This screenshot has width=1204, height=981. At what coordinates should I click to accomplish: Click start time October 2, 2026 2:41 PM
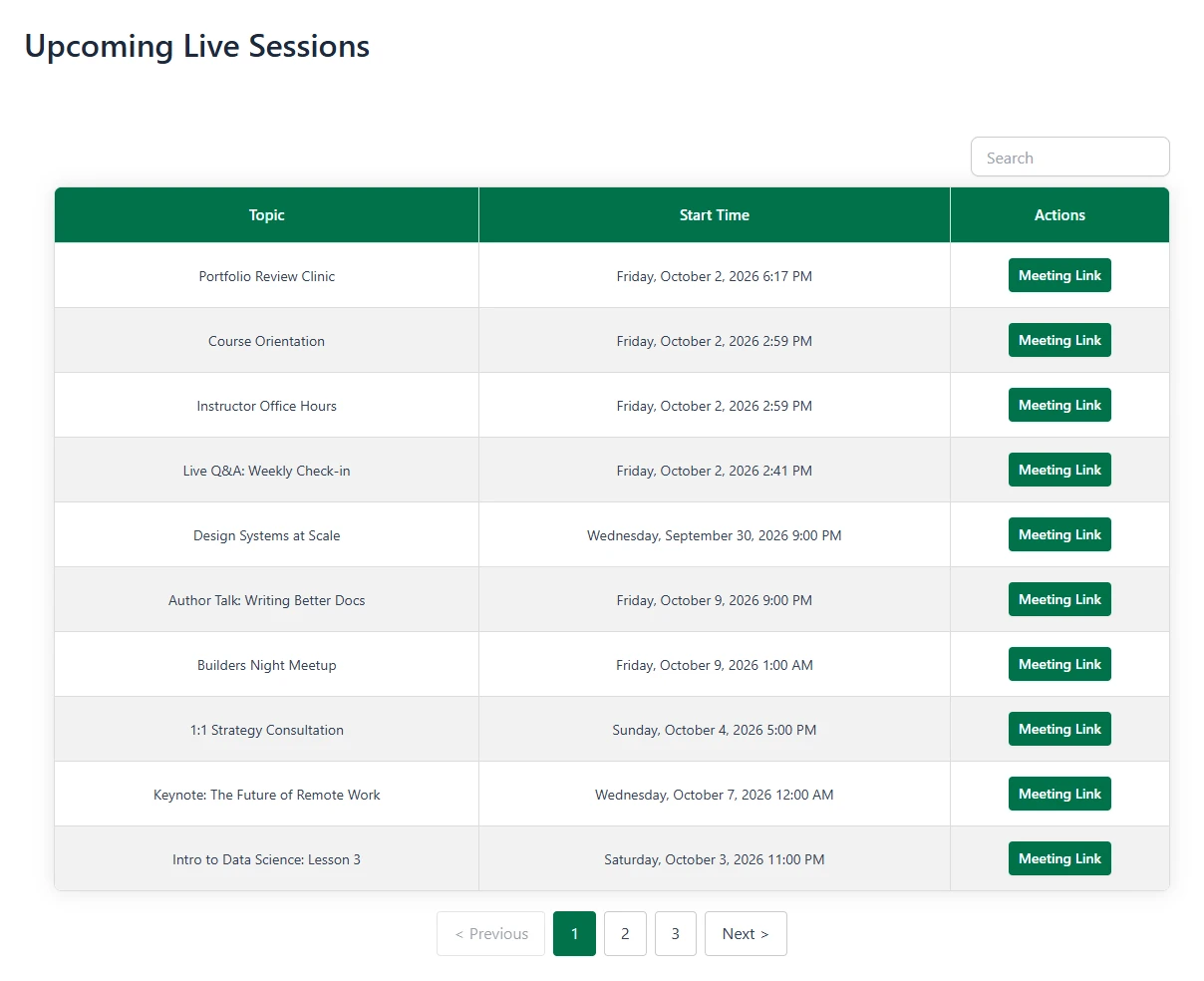coord(715,471)
